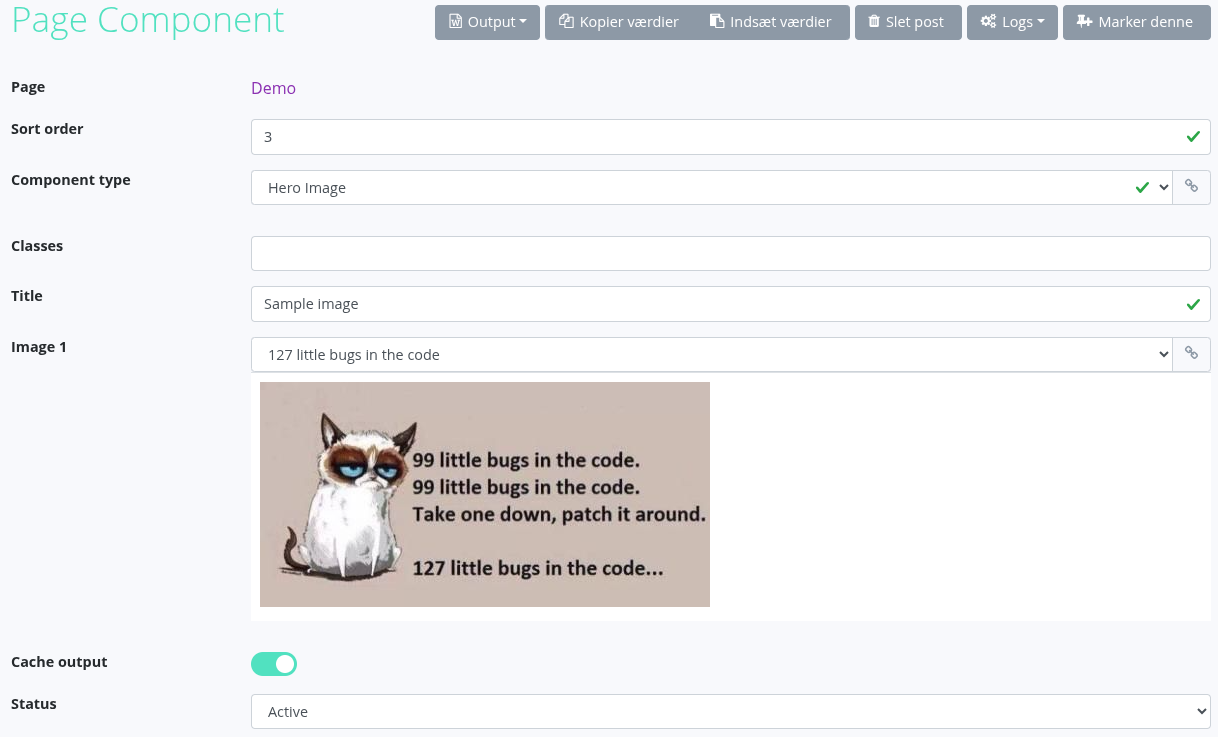Open the Output dropdown menu
Screen dimensions: 1218x737
click(x=487, y=22)
